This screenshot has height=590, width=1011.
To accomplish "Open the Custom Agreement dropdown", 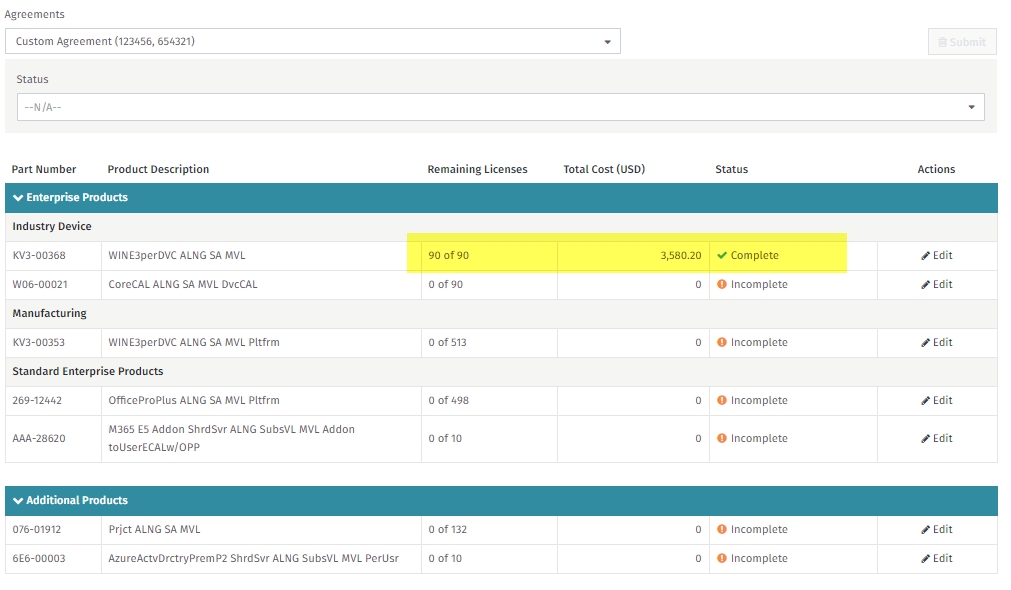I will click(313, 41).
